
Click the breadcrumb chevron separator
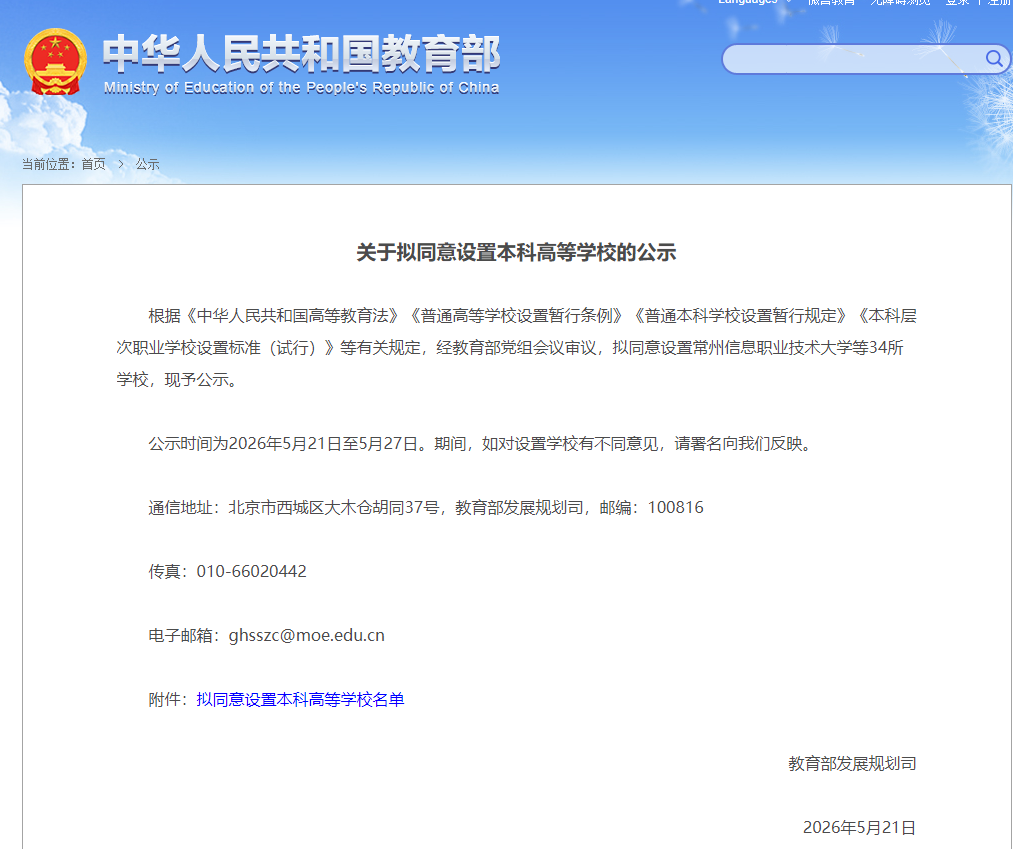coord(121,164)
